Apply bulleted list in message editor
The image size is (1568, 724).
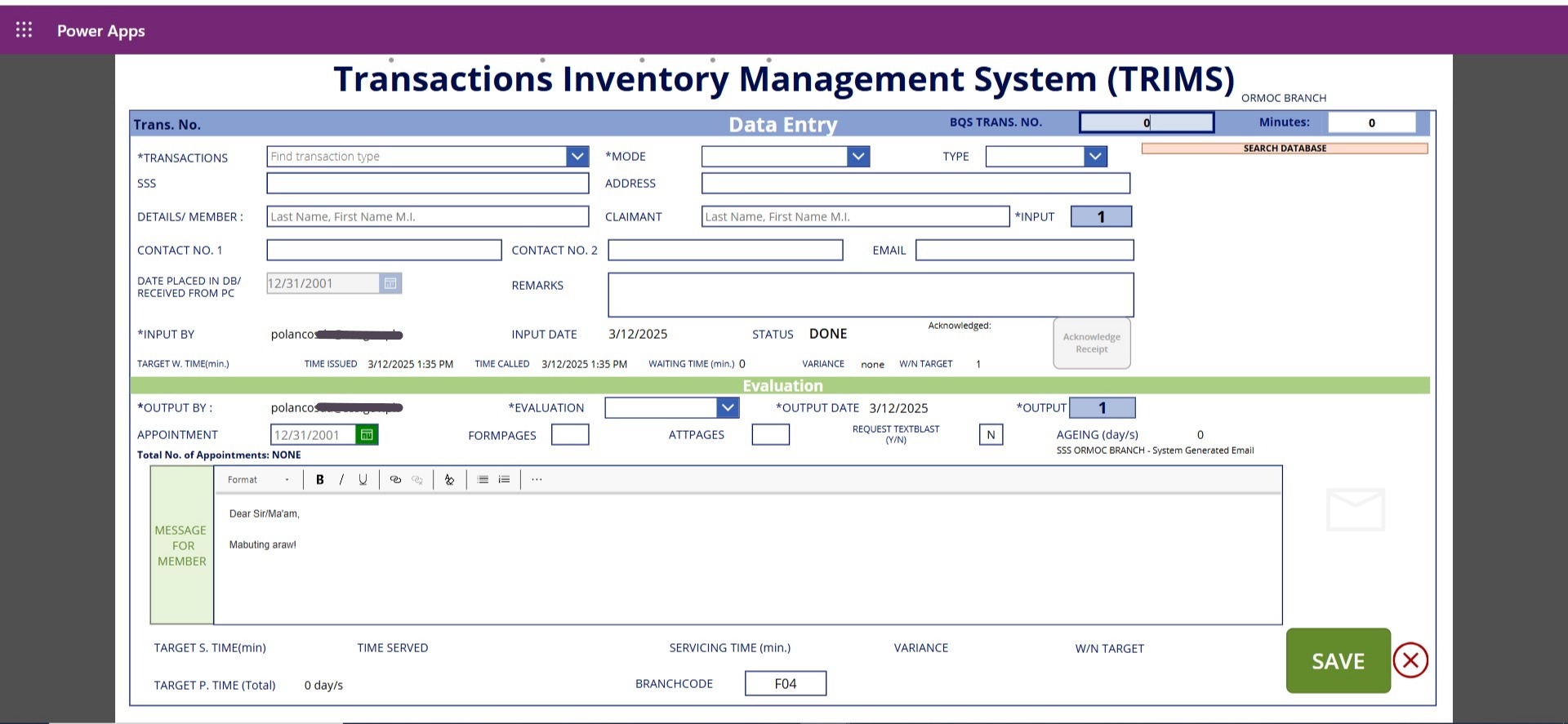(483, 480)
